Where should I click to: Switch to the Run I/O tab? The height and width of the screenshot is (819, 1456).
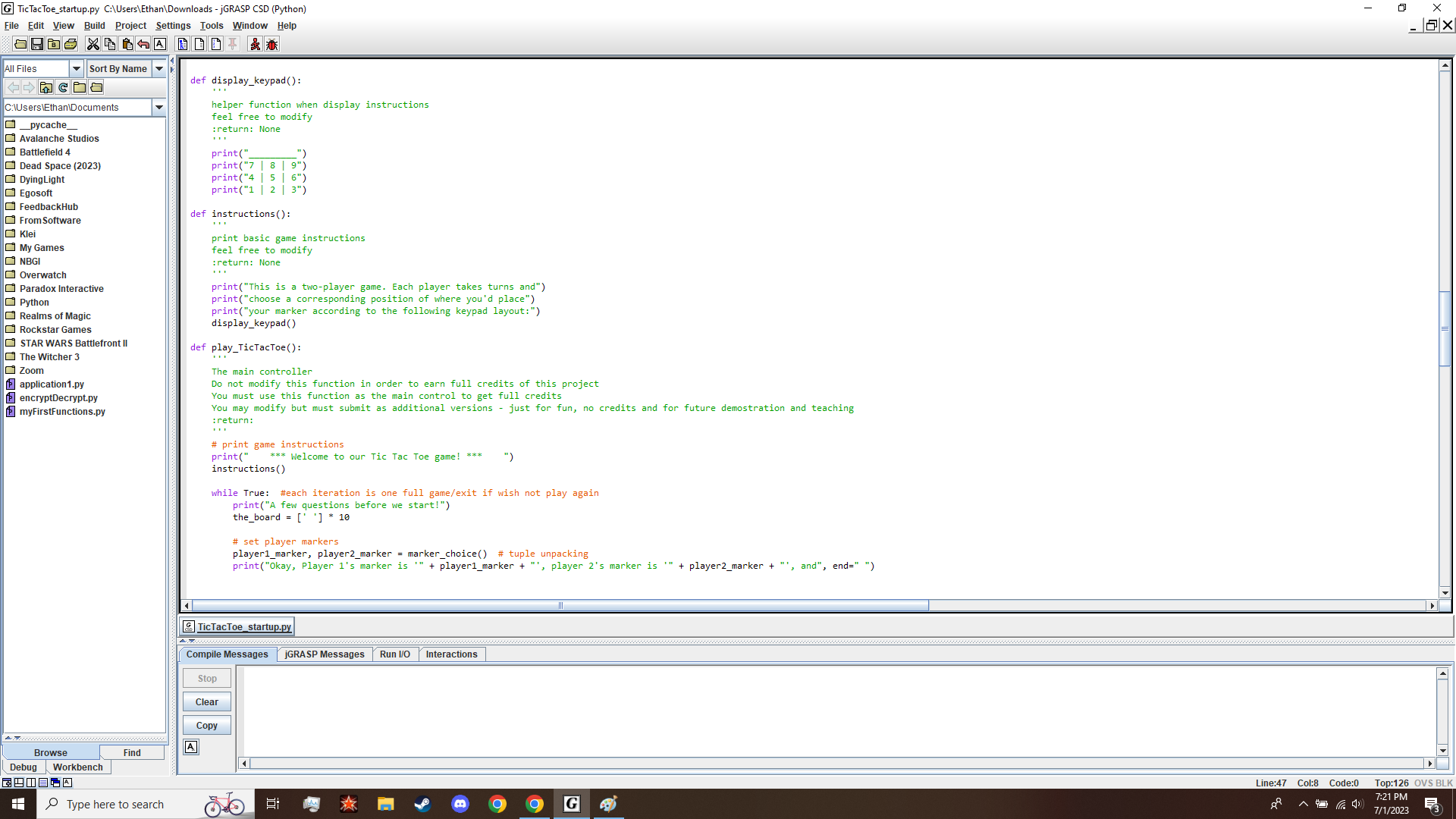click(394, 654)
